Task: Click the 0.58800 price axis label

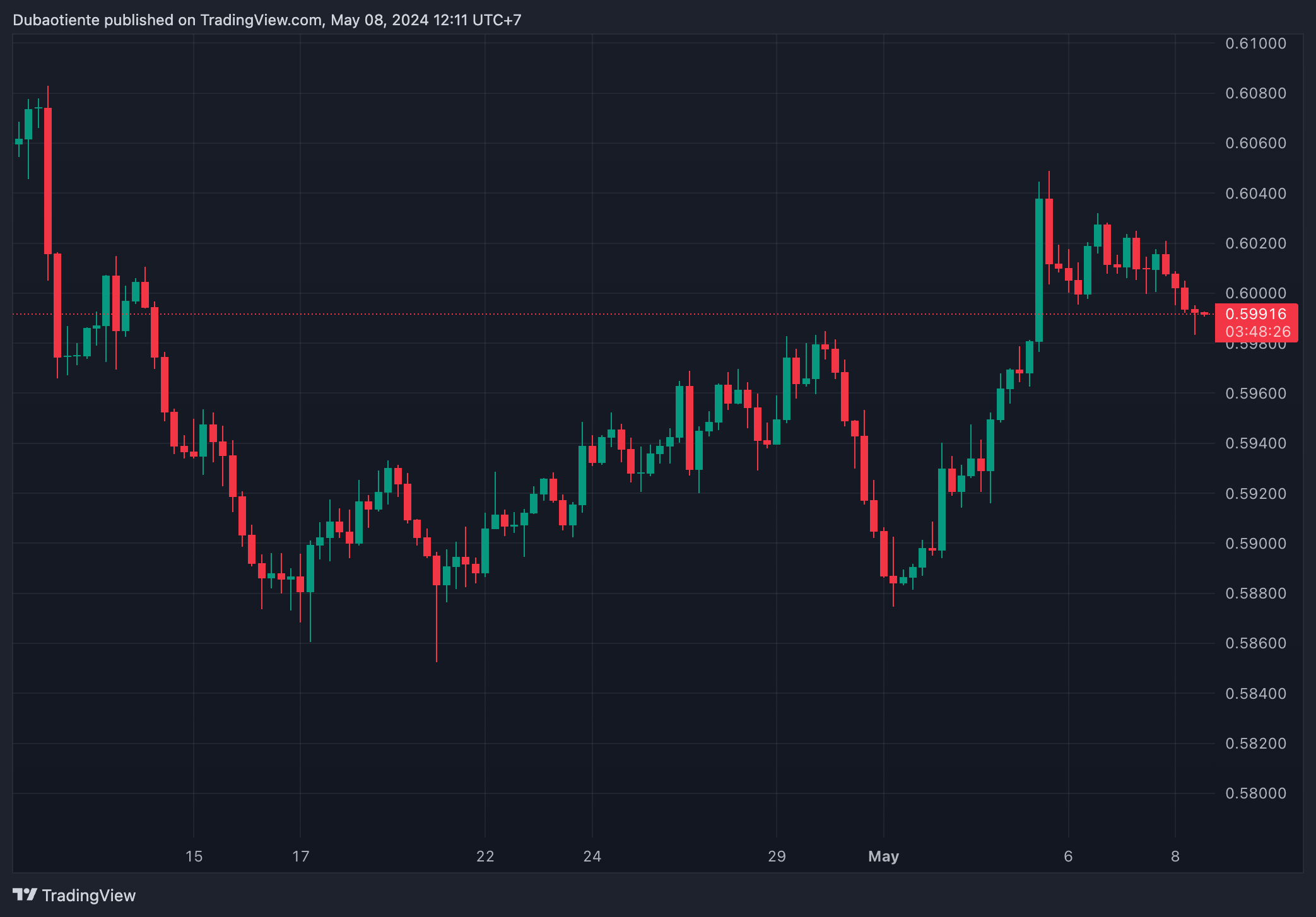Action: [1255, 593]
